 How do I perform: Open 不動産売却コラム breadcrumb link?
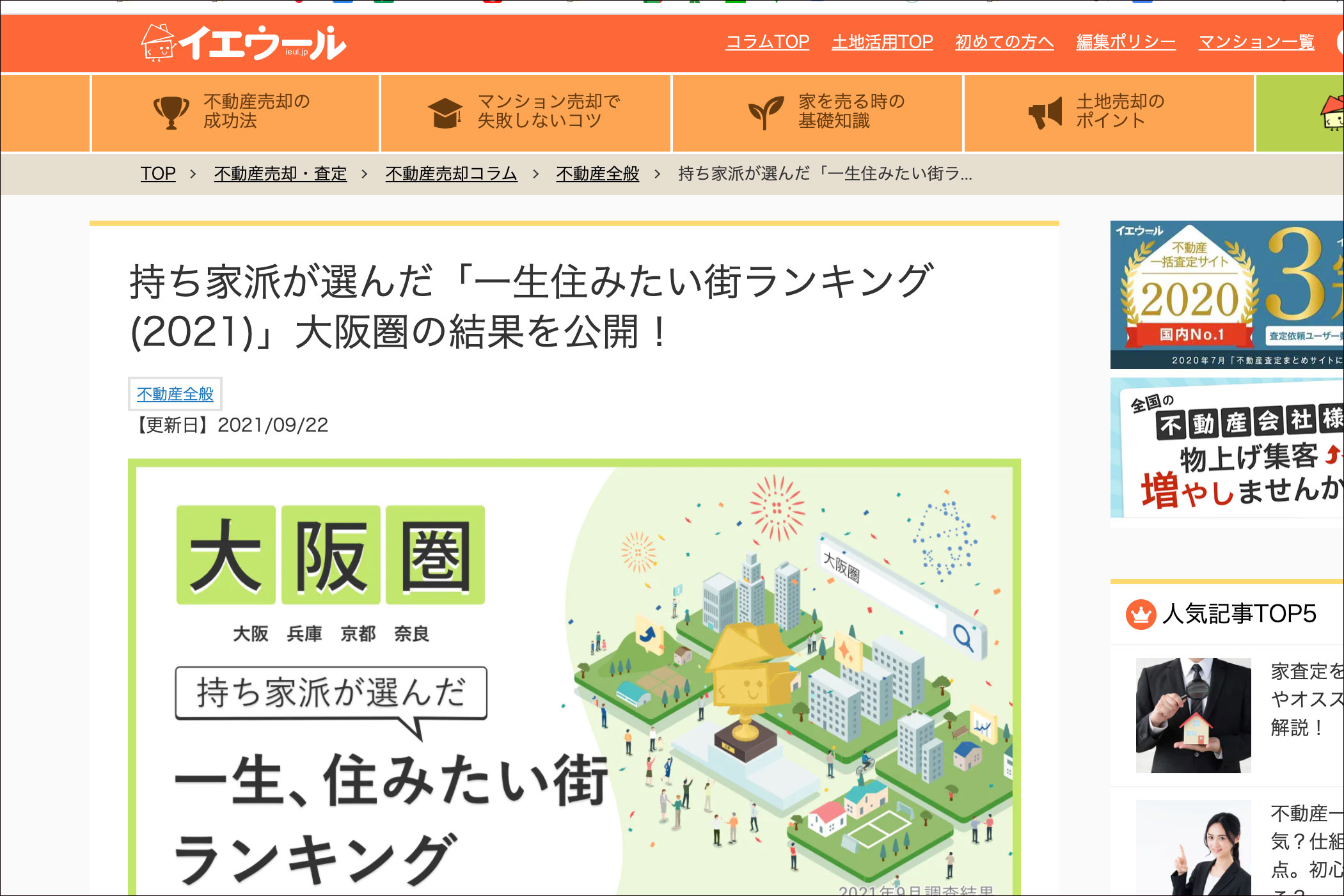pyautogui.click(x=451, y=173)
